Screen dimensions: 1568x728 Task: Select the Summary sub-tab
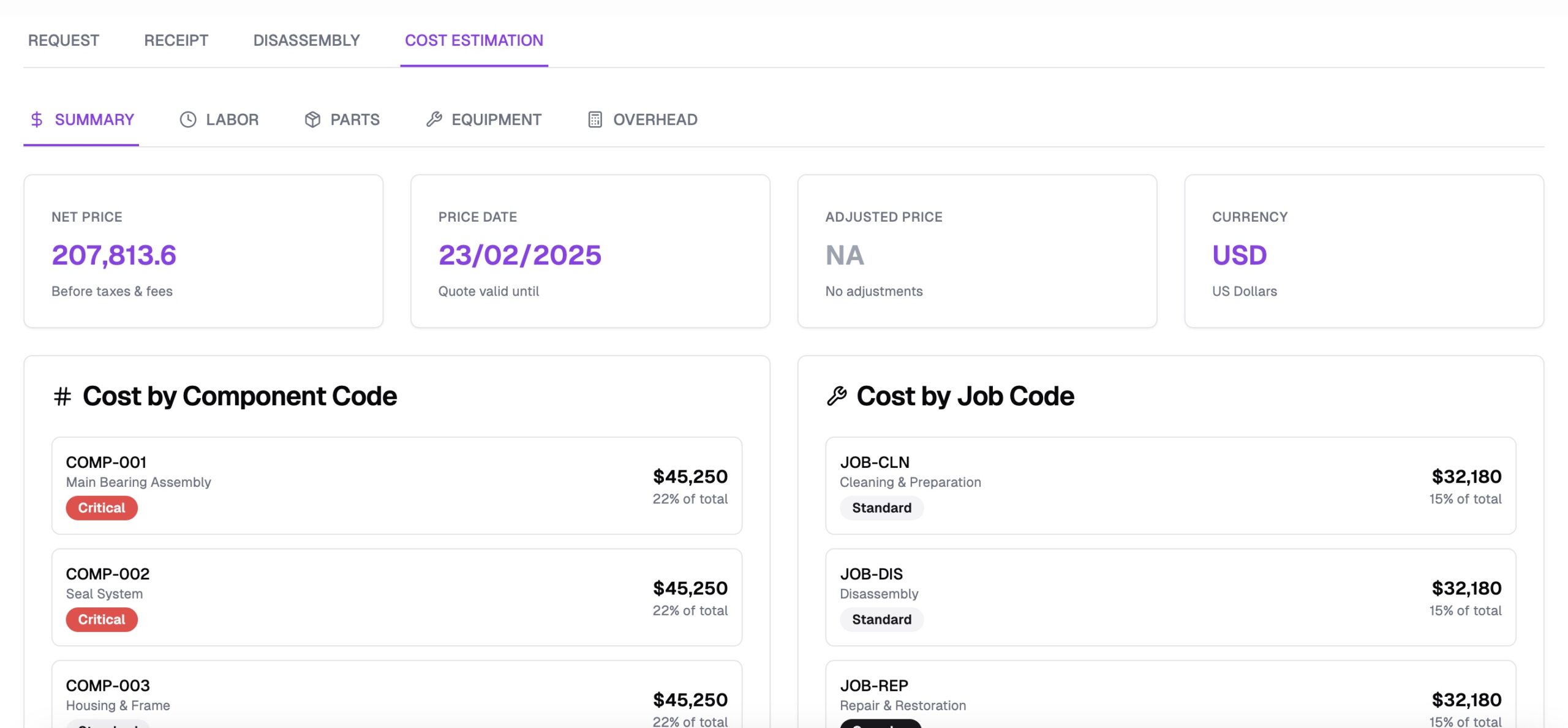[x=81, y=120]
